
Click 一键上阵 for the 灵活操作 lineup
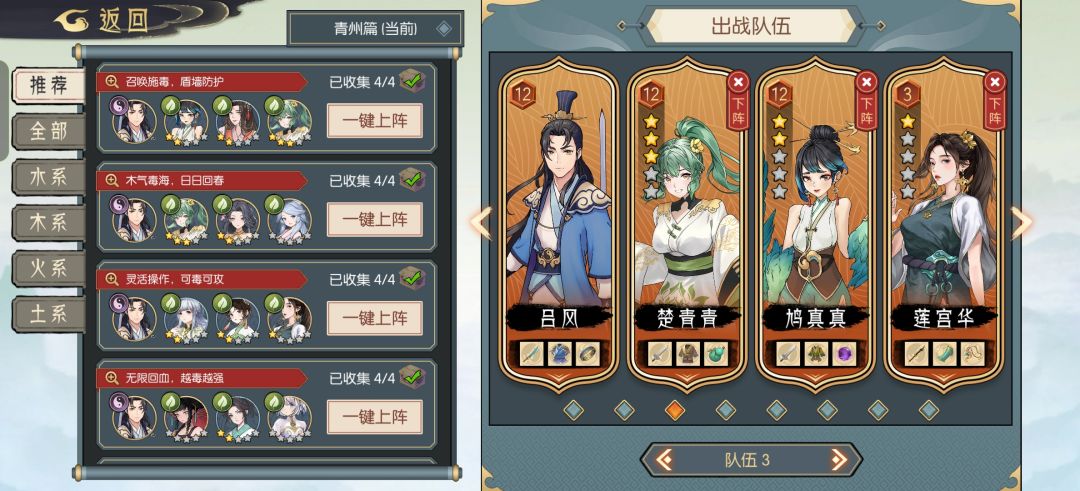click(375, 318)
